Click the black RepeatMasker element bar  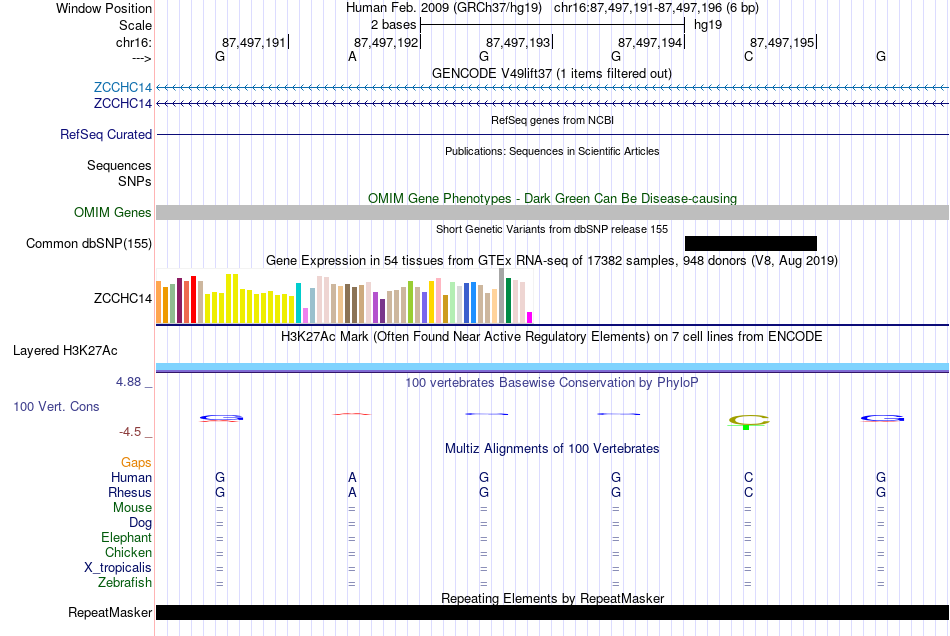552,612
